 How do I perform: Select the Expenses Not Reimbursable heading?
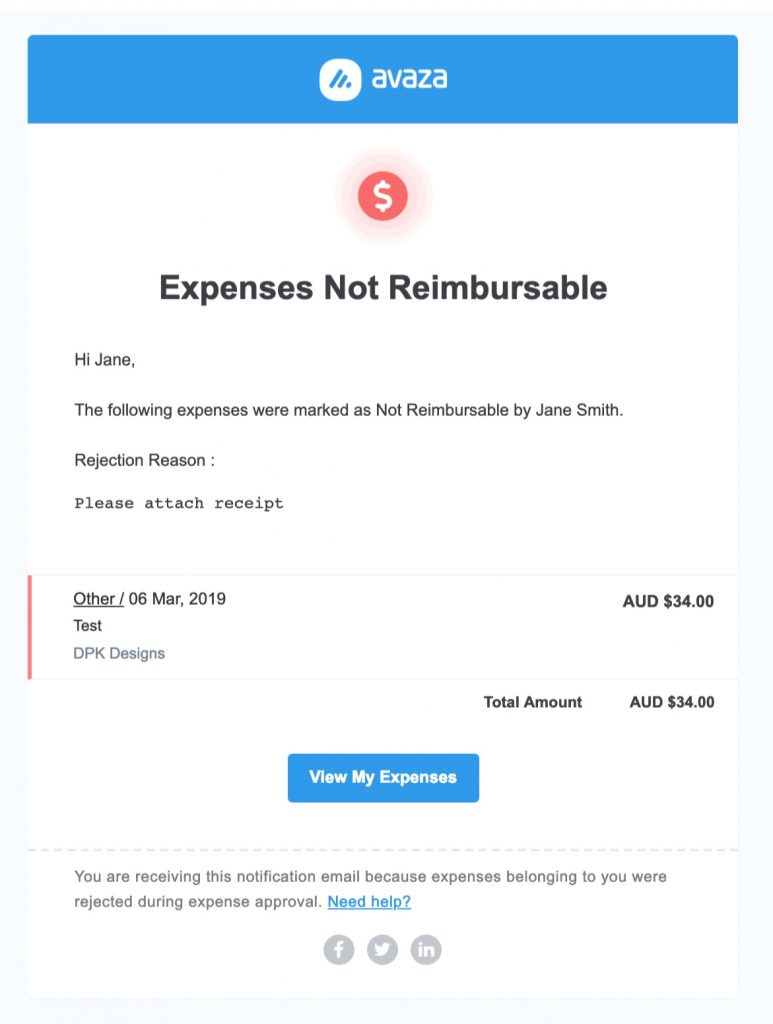coord(383,288)
